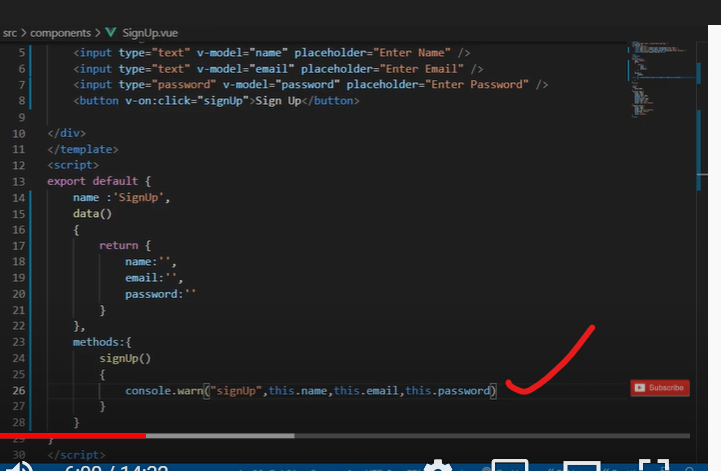Click line number 26 in the gutter

click(x=20, y=390)
